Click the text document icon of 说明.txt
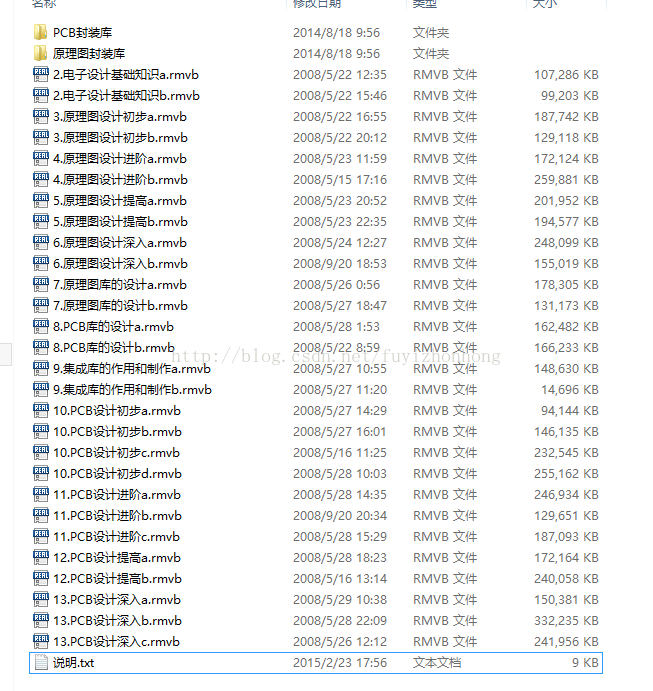The height and width of the screenshot is (691, 653). (41, 662)
